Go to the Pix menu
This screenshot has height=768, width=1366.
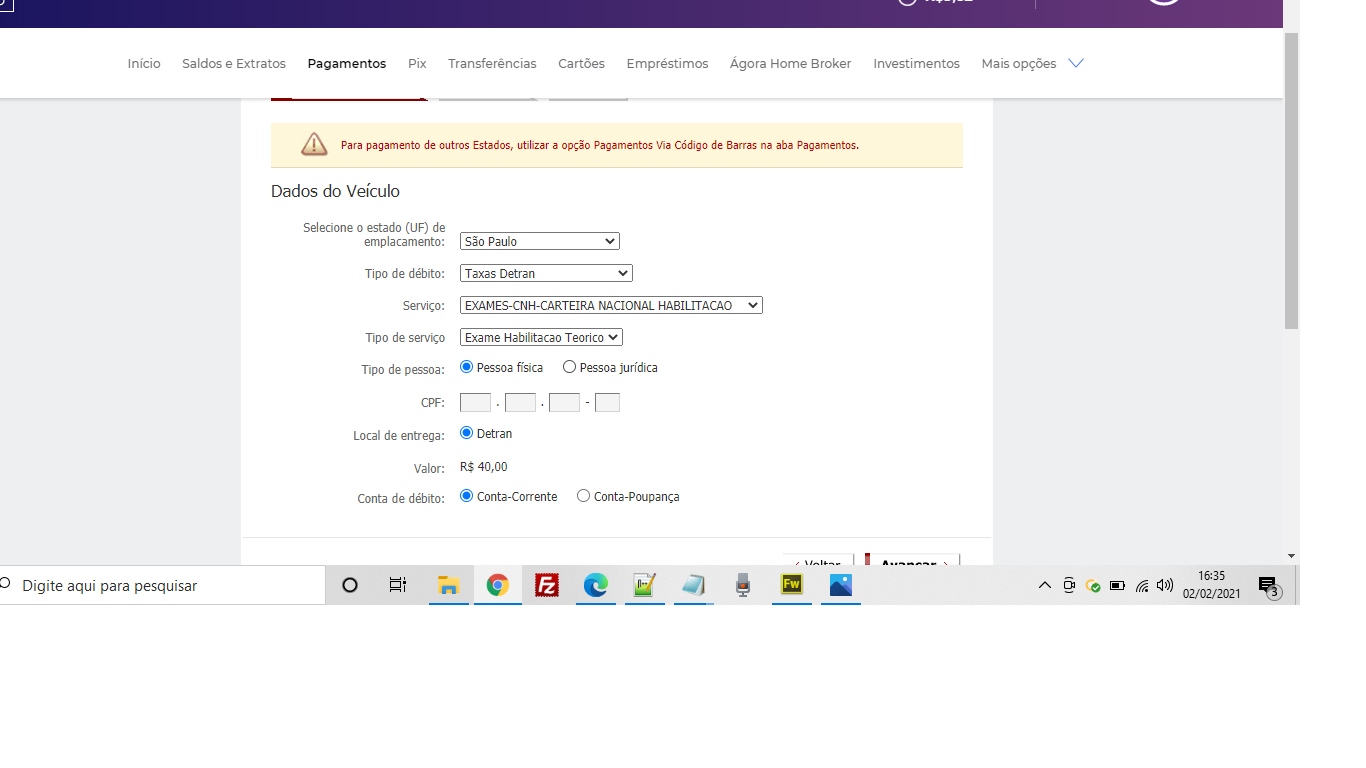pyautogui.click(x=417, y=63)
